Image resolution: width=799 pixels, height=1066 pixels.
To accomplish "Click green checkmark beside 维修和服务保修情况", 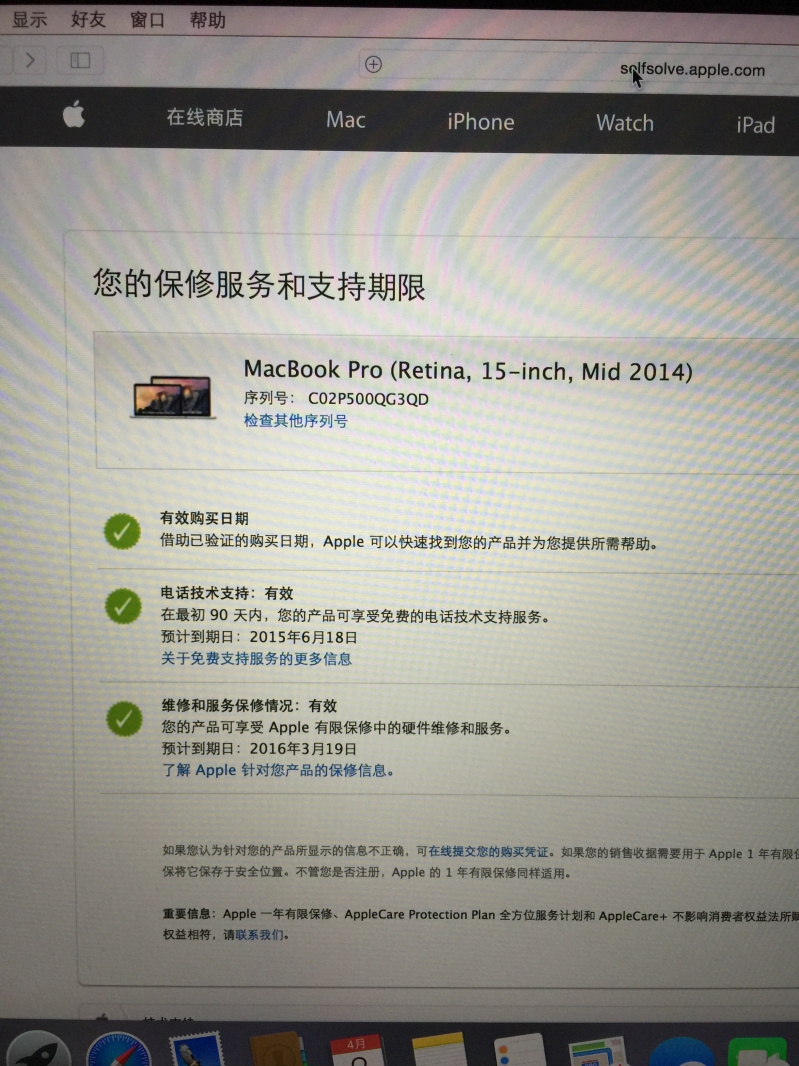I will pos(124,719).
